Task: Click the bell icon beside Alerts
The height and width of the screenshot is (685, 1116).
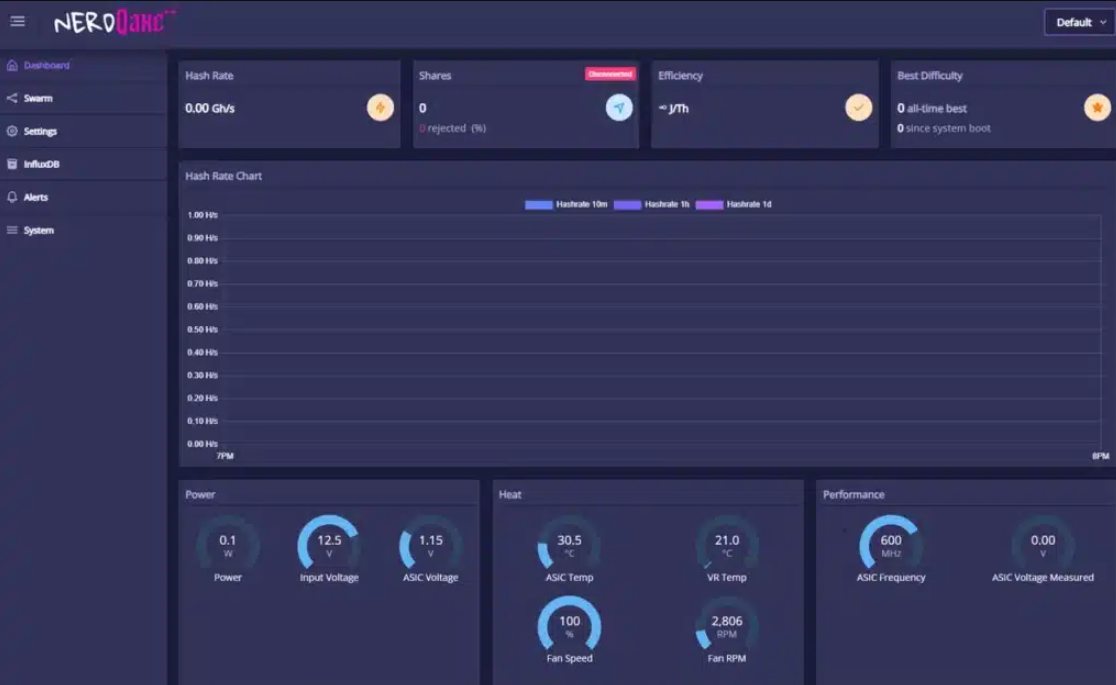Action: (12, 197)
